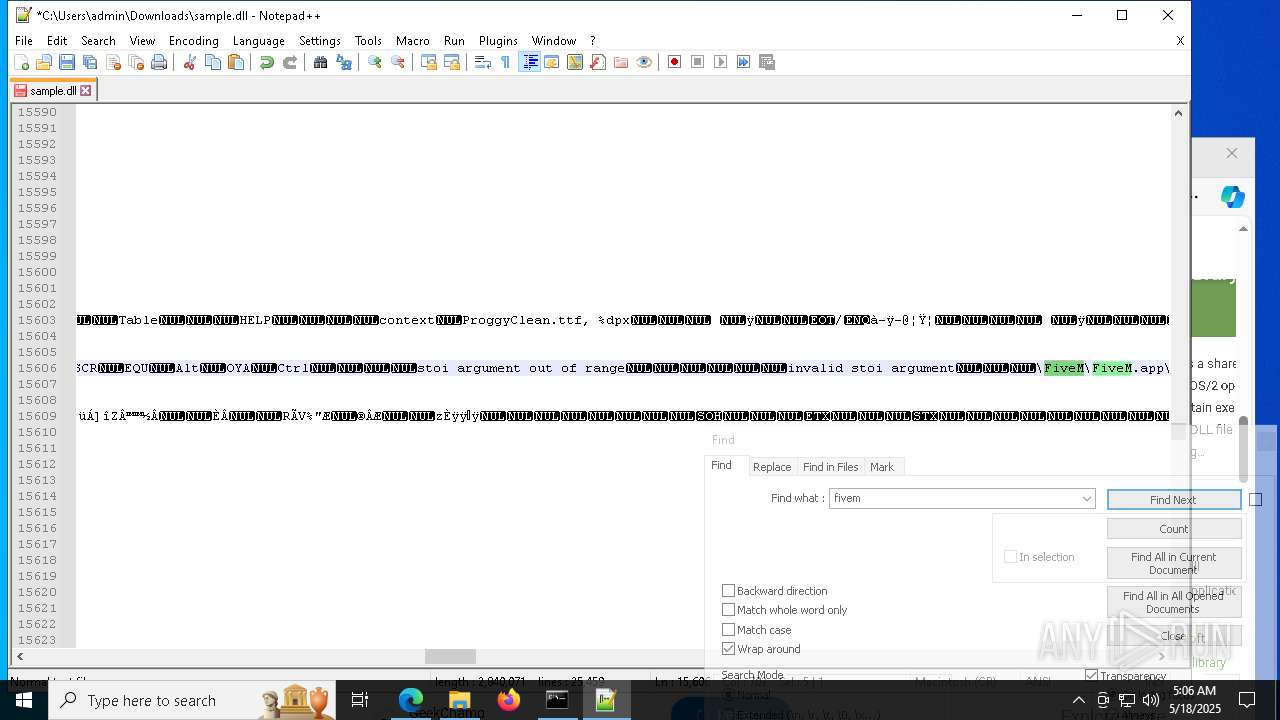The width and height of the screenshot is (1280, 720).
Task: Open the File menu
Action: (24, 41)
